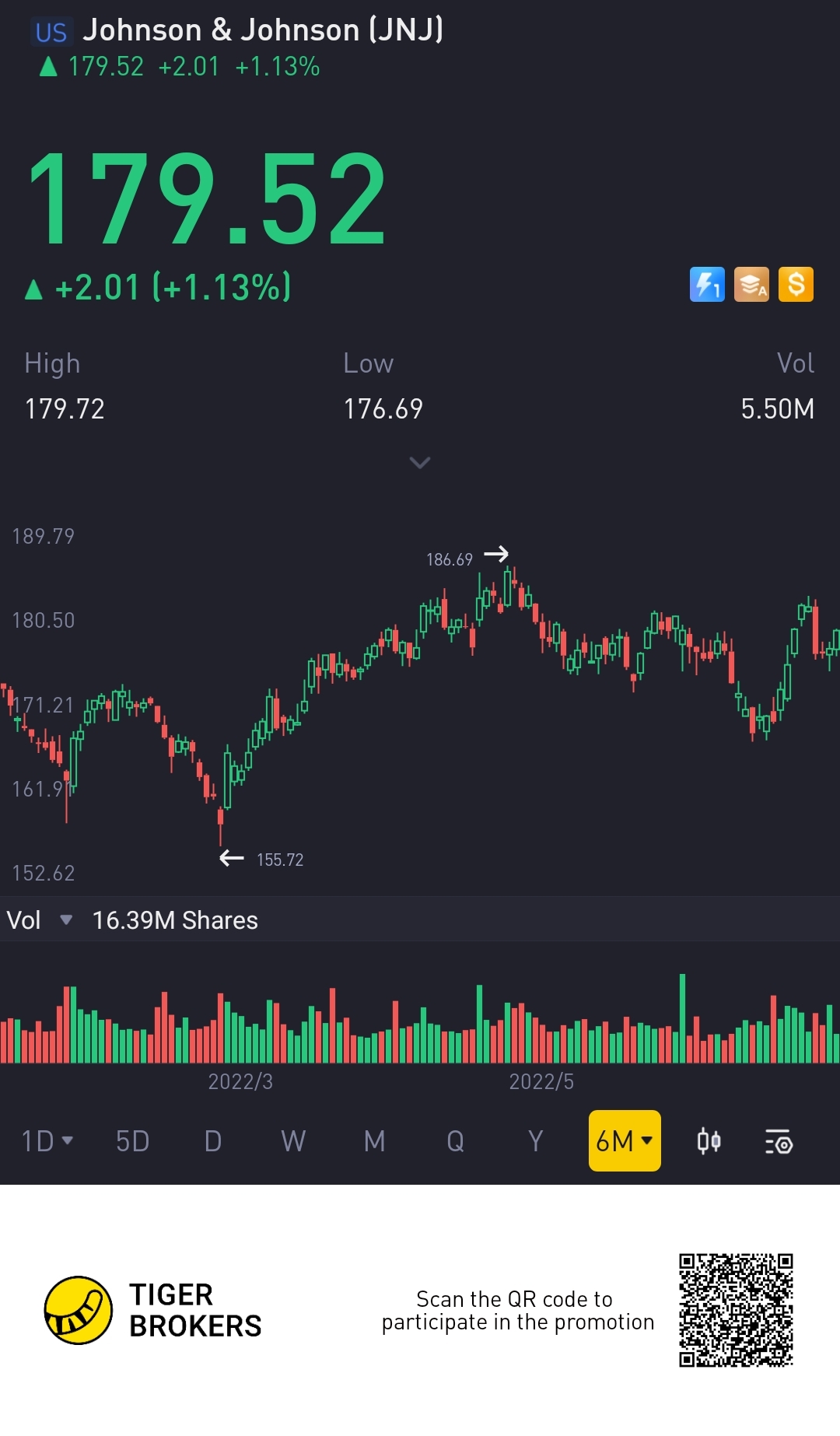
Task: Scan the Tiger Brokers QR code
Action: tap(736, 1310)
